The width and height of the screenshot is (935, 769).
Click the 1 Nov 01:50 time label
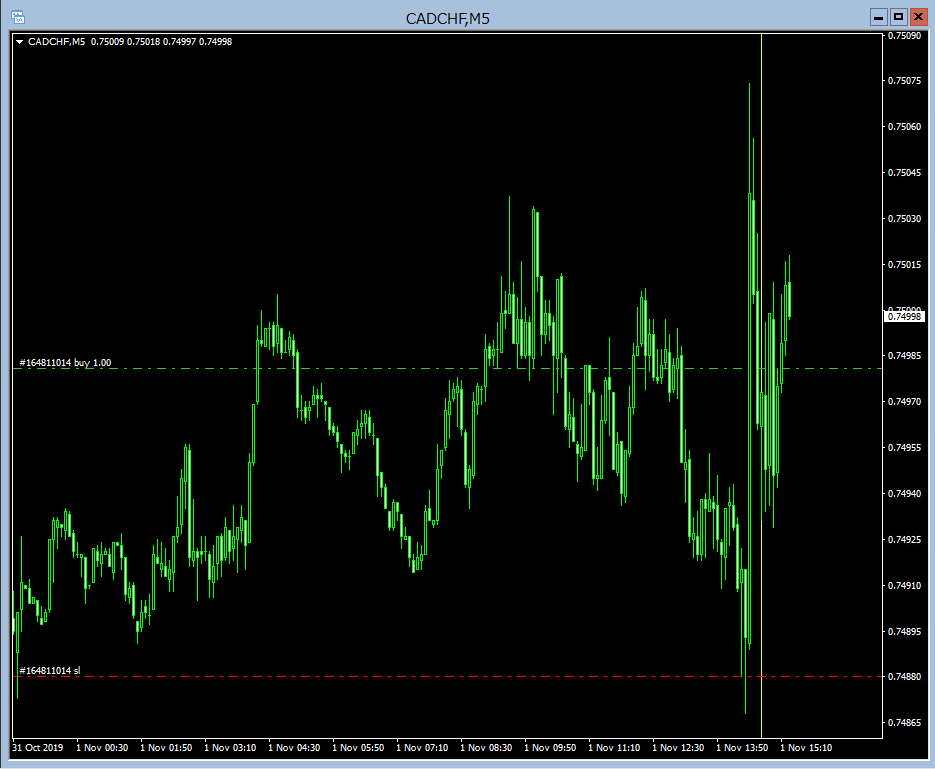tap(166, 748)
